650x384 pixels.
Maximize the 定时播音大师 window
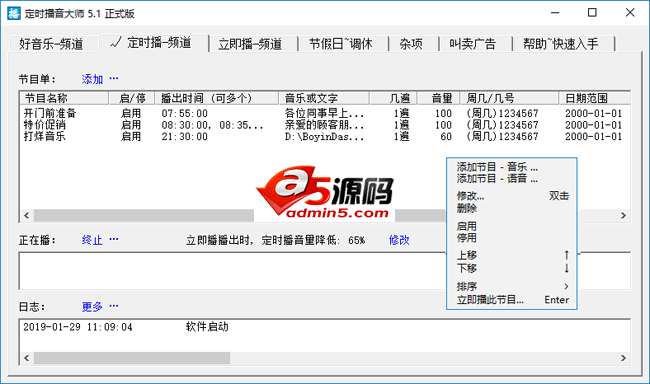592,13
